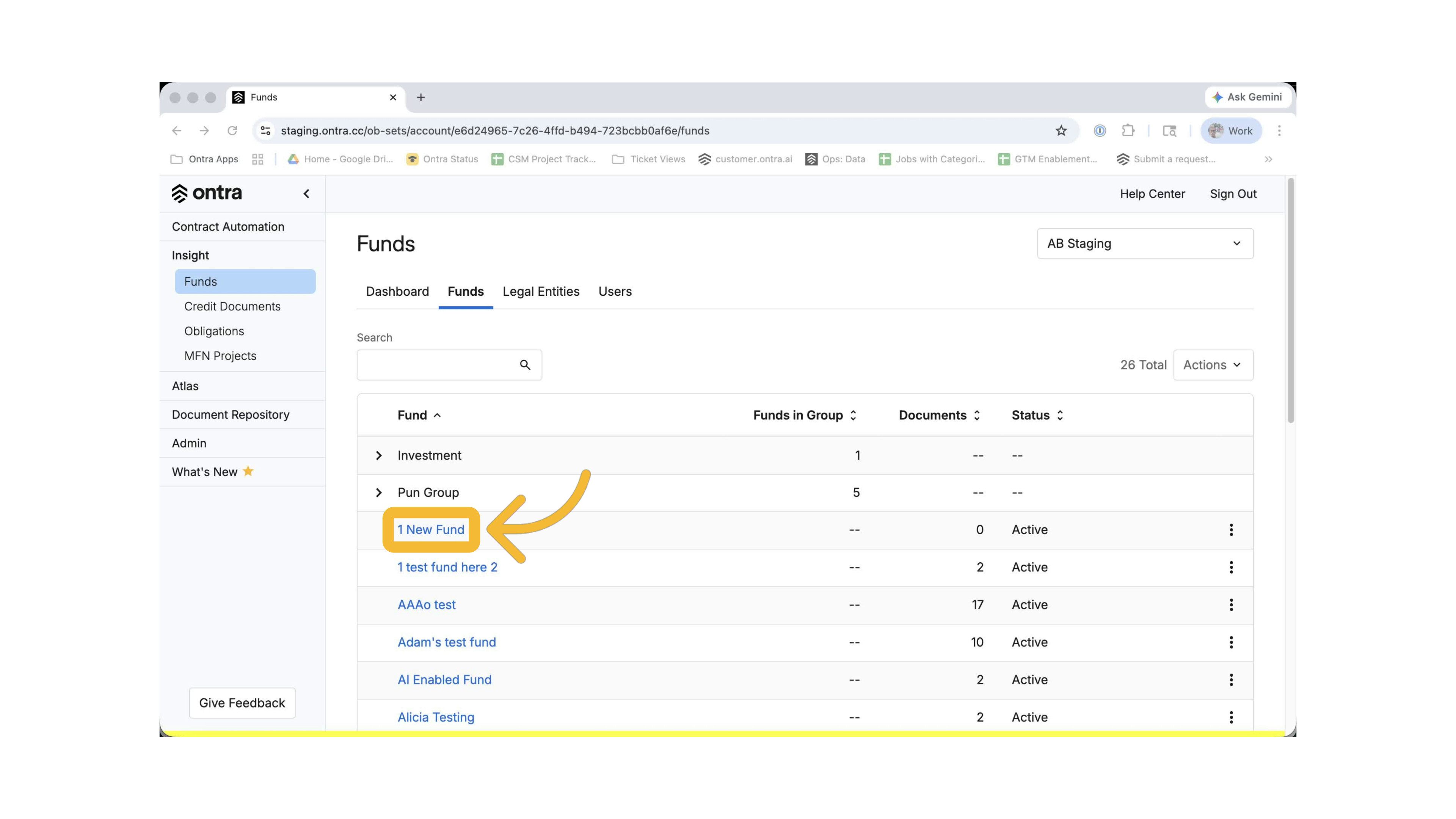Reload the page using the refresh icon
The image size is (1456, 819).
click(x=232, y=130)
